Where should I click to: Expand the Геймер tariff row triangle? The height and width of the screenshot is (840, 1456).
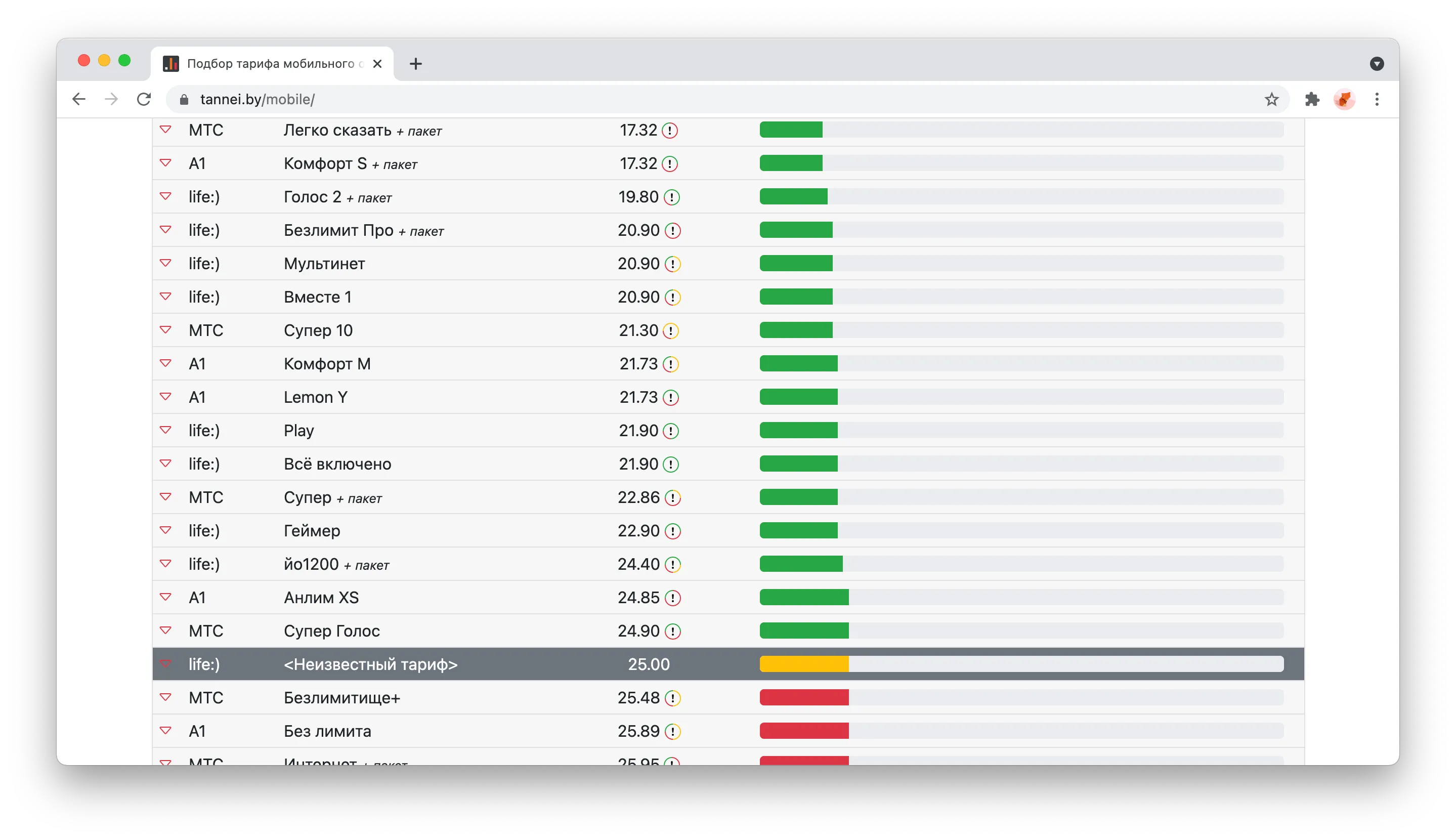[x=165, y=530]
